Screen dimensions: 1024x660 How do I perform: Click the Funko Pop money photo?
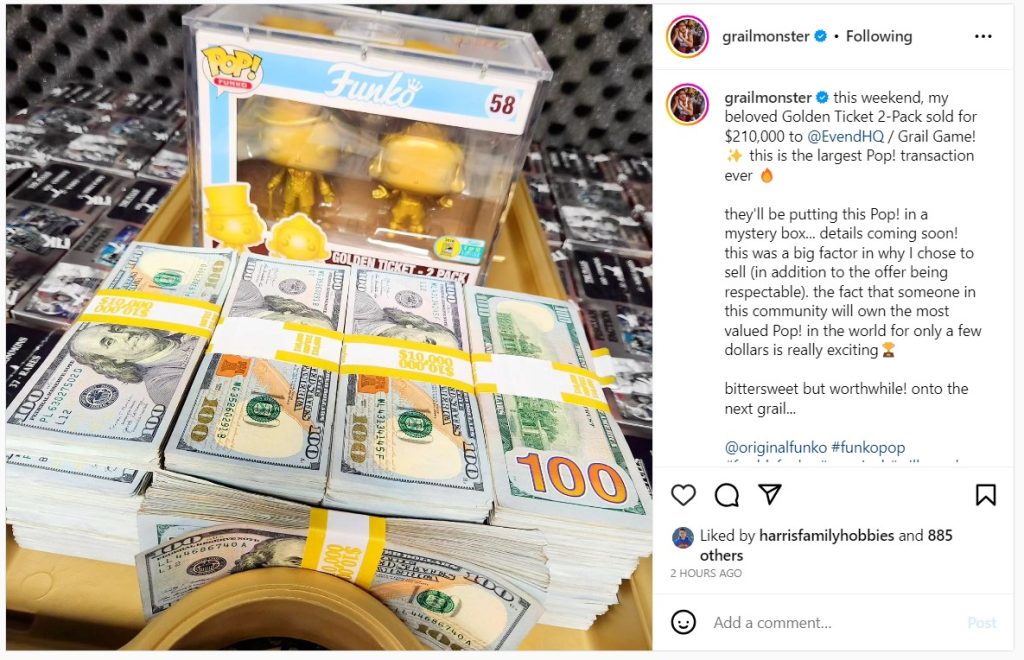329,327
